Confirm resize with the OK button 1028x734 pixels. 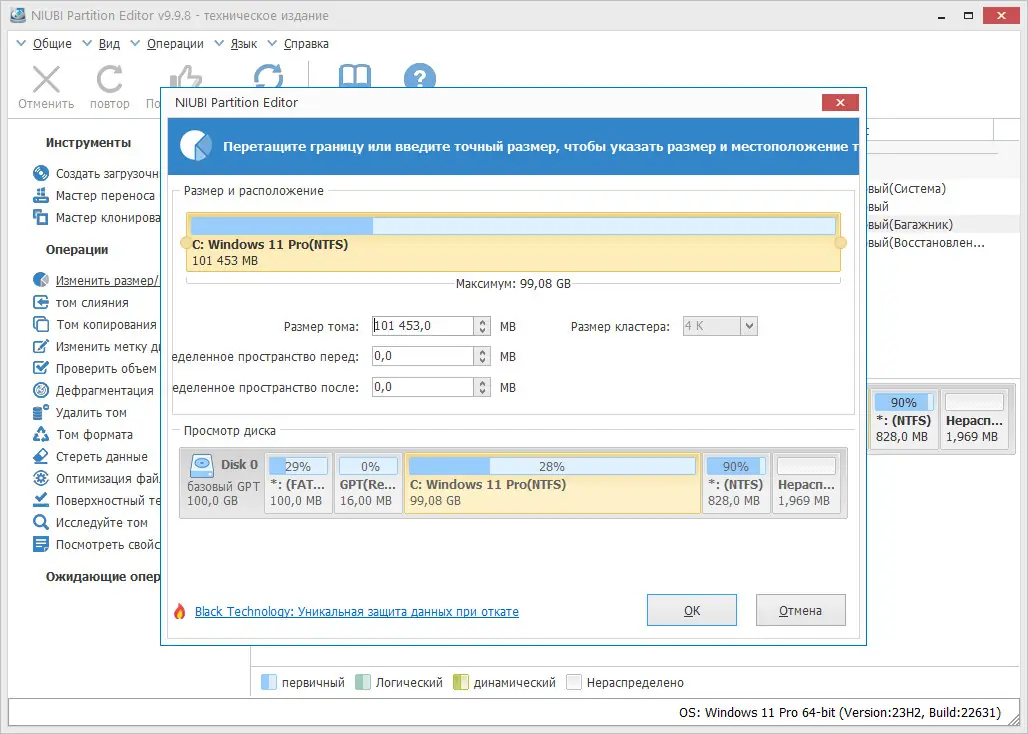pyautogui.click(x=691, y=609)
